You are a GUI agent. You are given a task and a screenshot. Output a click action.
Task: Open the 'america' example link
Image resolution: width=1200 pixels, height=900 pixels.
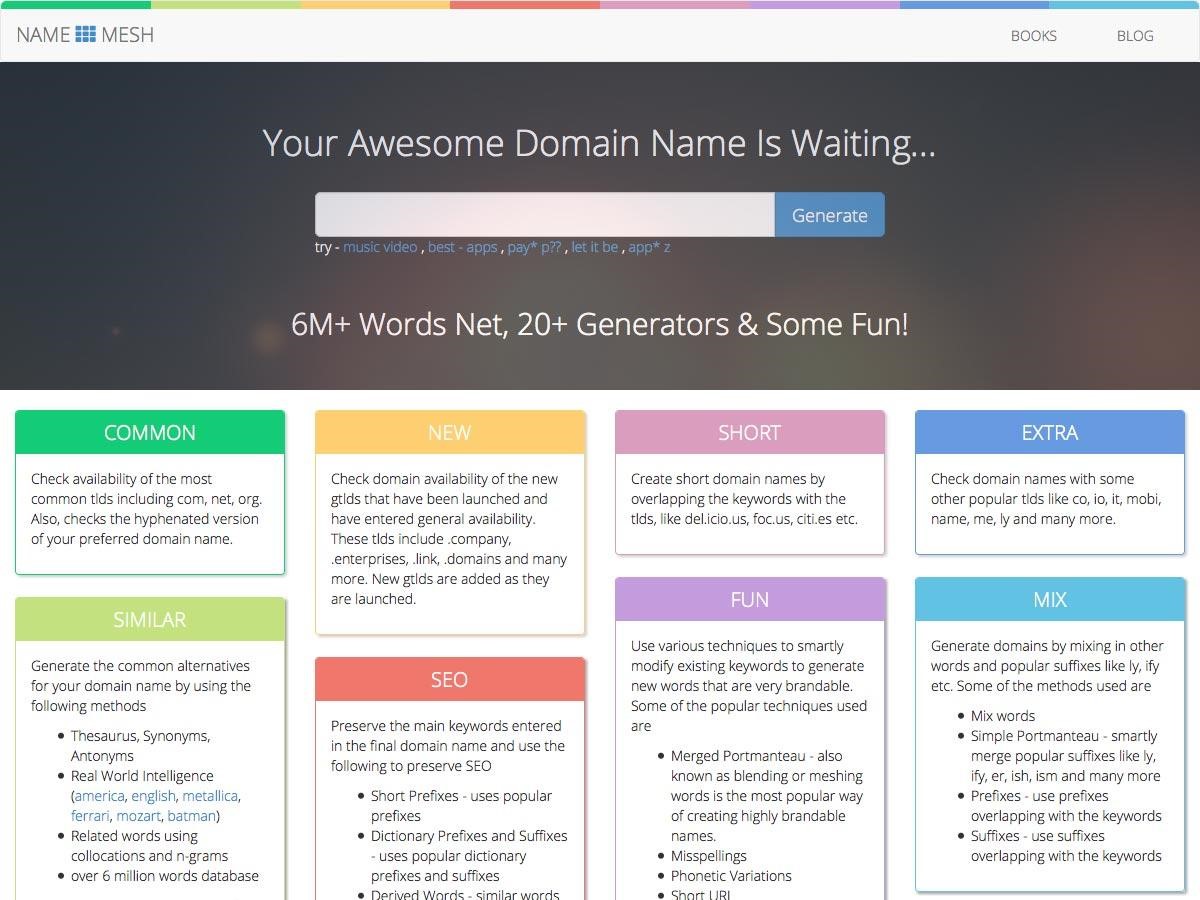(100, 796)
